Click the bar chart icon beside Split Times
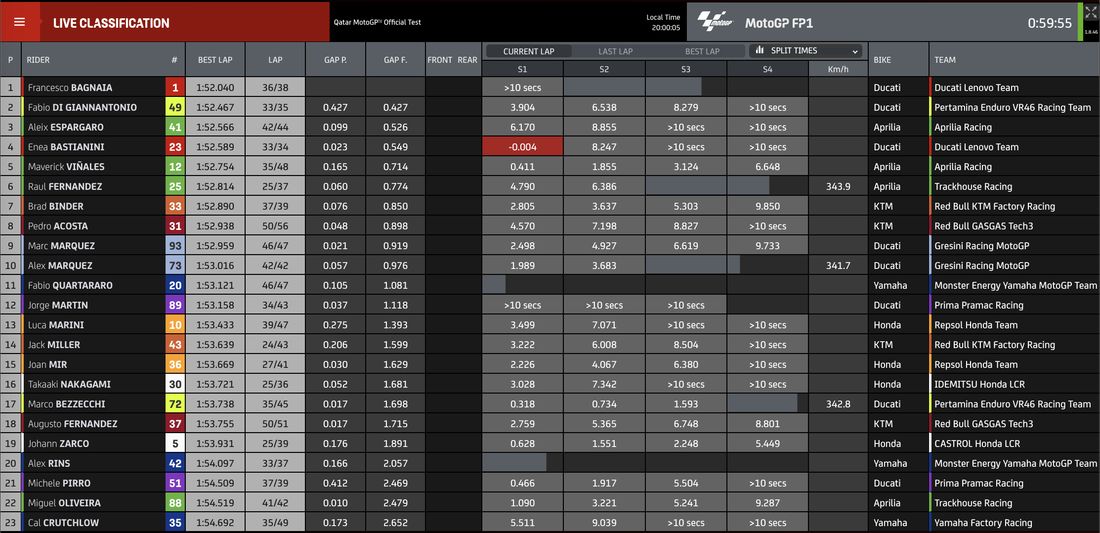The height and width of the screenshot is (533, 1100). [760, 50]
